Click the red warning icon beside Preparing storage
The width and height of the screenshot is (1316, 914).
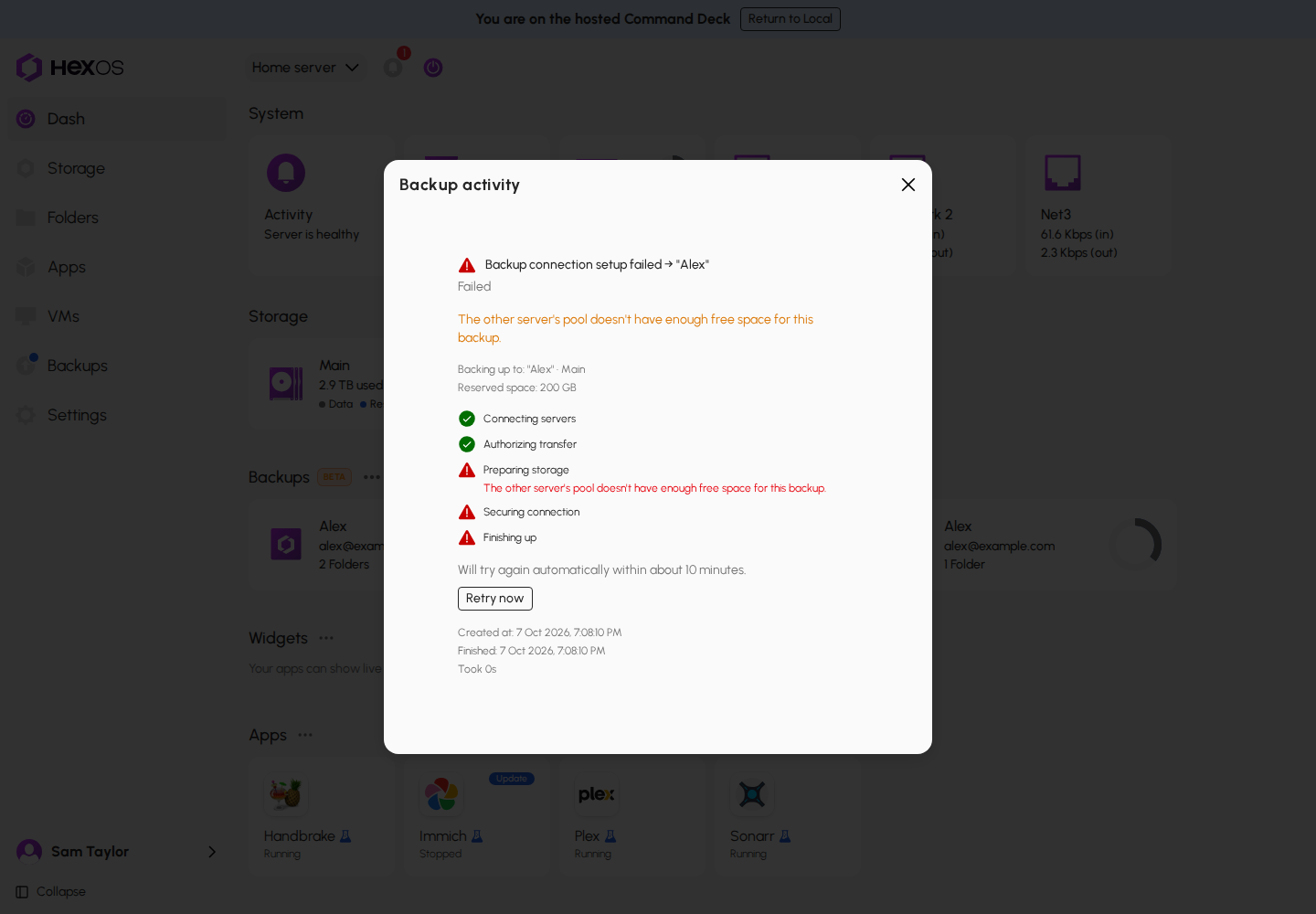click(x=467, y=470)
